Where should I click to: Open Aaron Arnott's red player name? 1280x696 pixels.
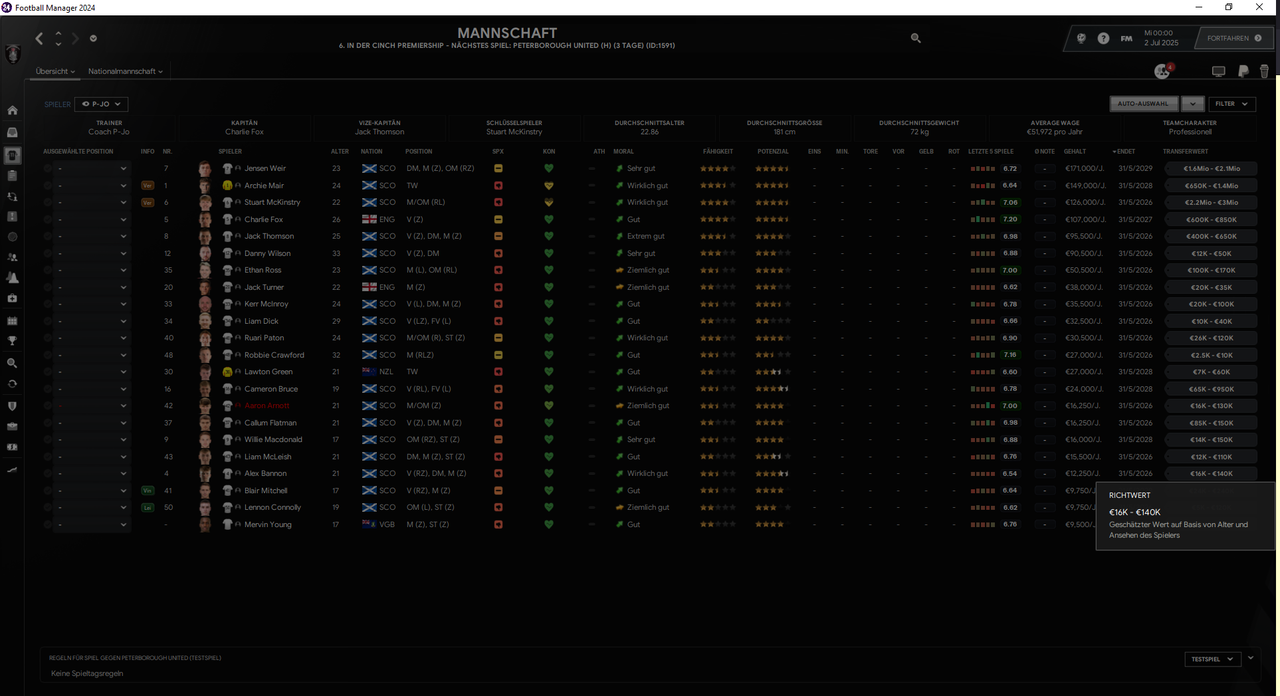[267, 406]
